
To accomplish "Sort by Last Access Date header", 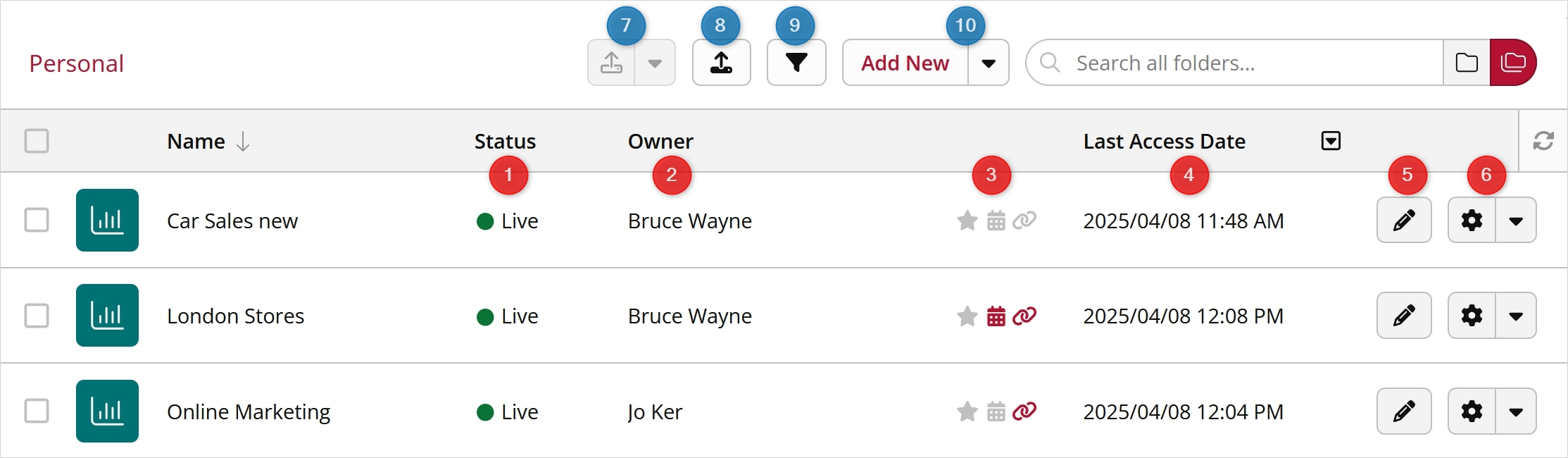I will click(1164, 142).
